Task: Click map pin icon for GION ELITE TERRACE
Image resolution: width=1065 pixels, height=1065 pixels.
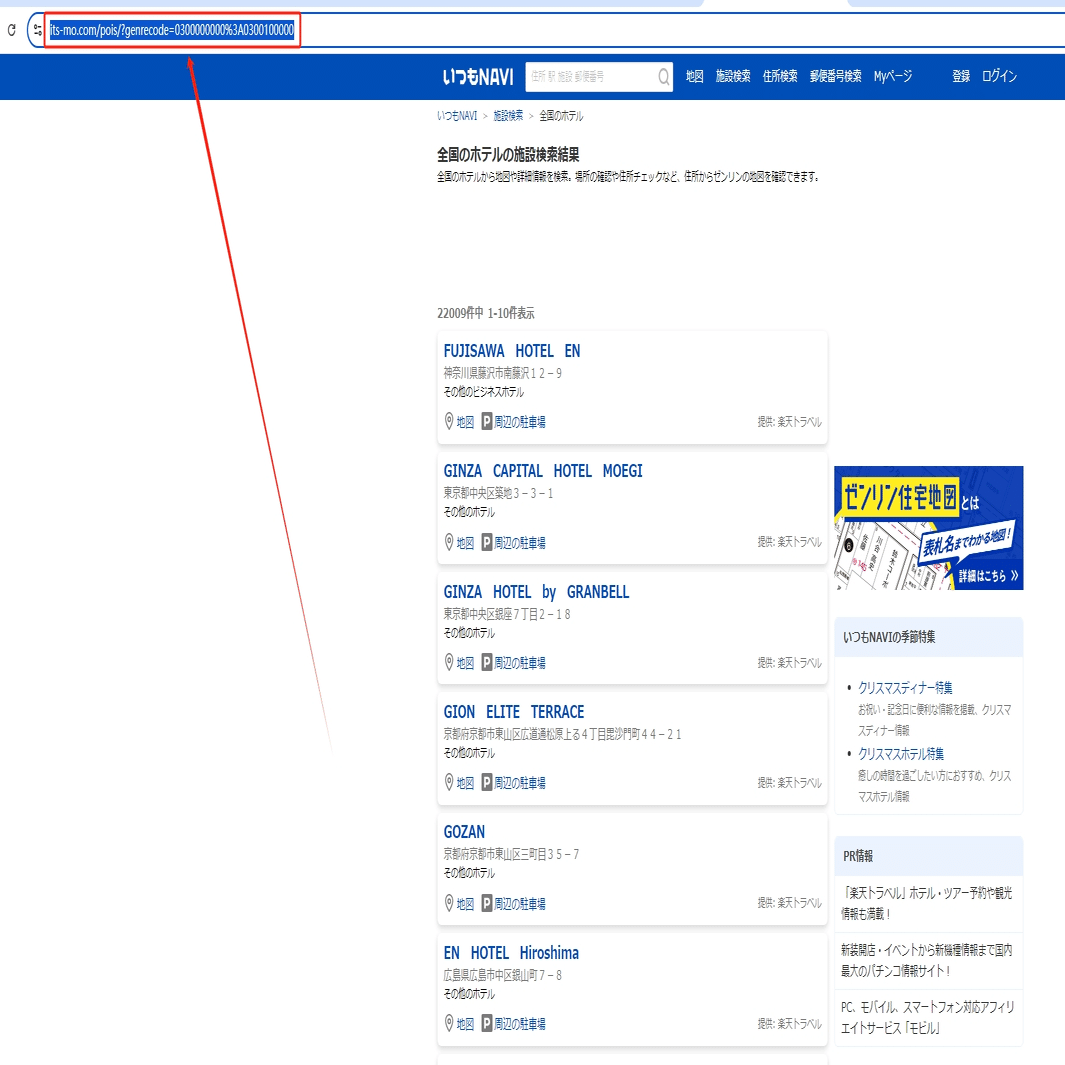Action: pyautogui.click(x=449, y=782)
